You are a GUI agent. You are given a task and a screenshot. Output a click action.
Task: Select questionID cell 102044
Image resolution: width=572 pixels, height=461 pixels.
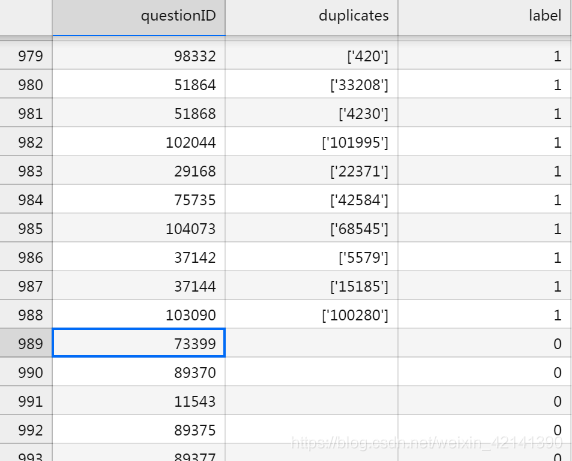pyautogui.click(x=139, y=142)
